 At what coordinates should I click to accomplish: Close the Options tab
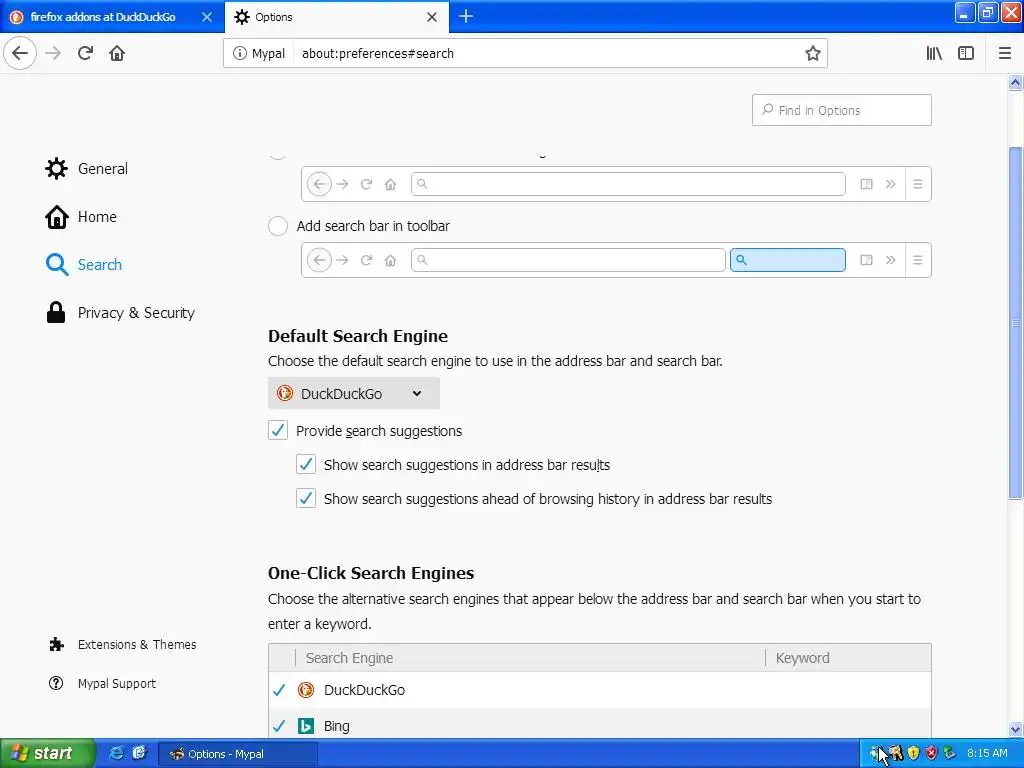pyautogui.click(x=432, y=17)
